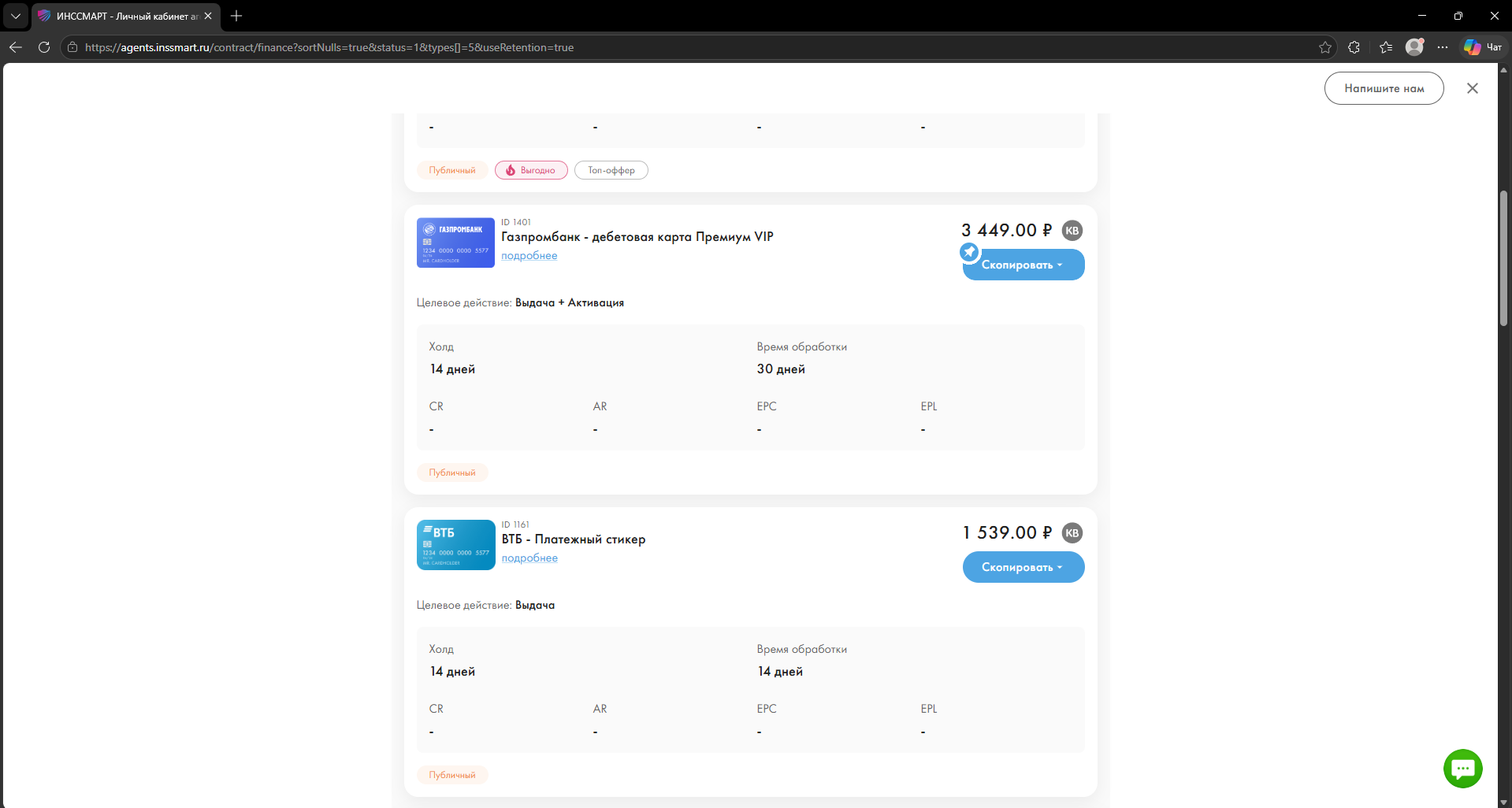Viewport: 1512px width, 808px height.
Task: Click the Газпромбанк card thumbnail
Action: [x=455, y=243]
